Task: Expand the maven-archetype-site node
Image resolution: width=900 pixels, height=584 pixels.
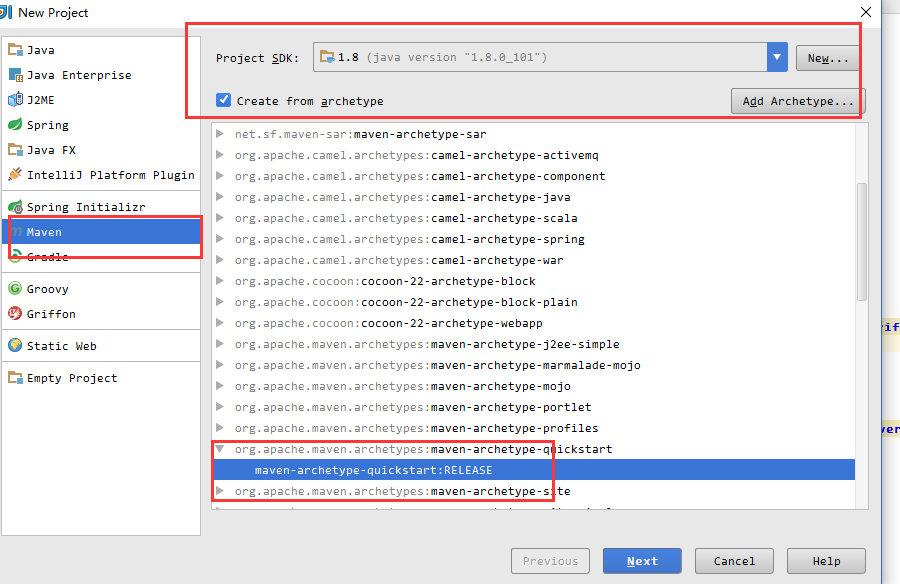Action: coord(220,491)
